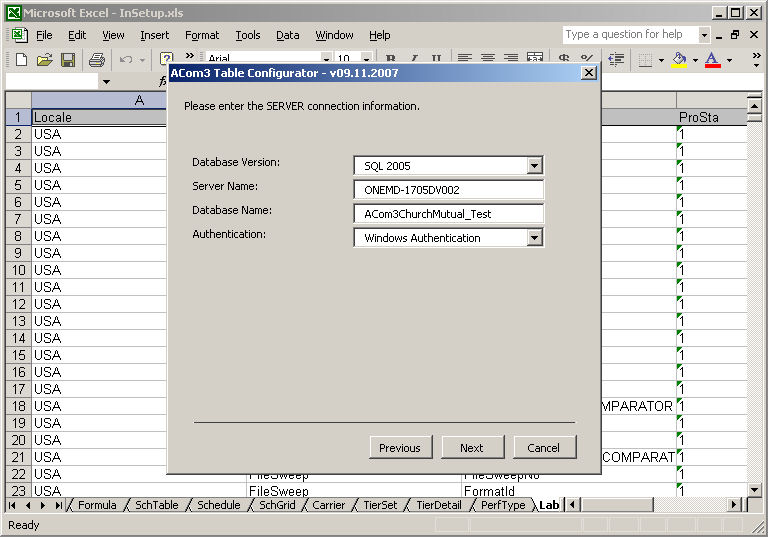Open the Fill Color dropdown arrow
Viewport: 768px width, 537px height.
click(695, 60)
